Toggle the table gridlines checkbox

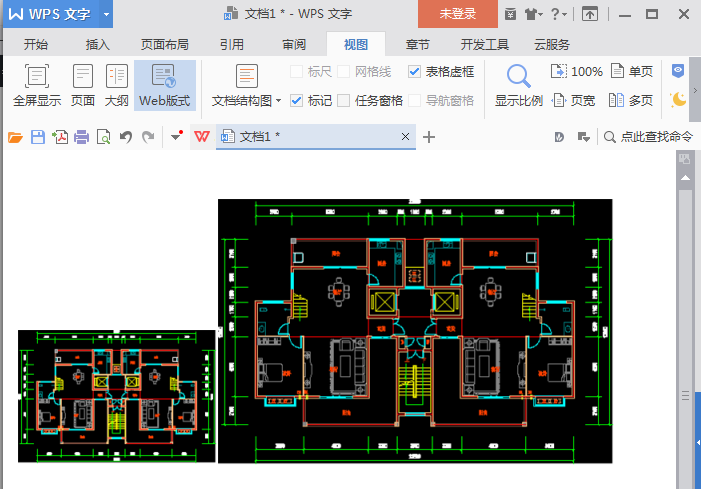point(415,72)
